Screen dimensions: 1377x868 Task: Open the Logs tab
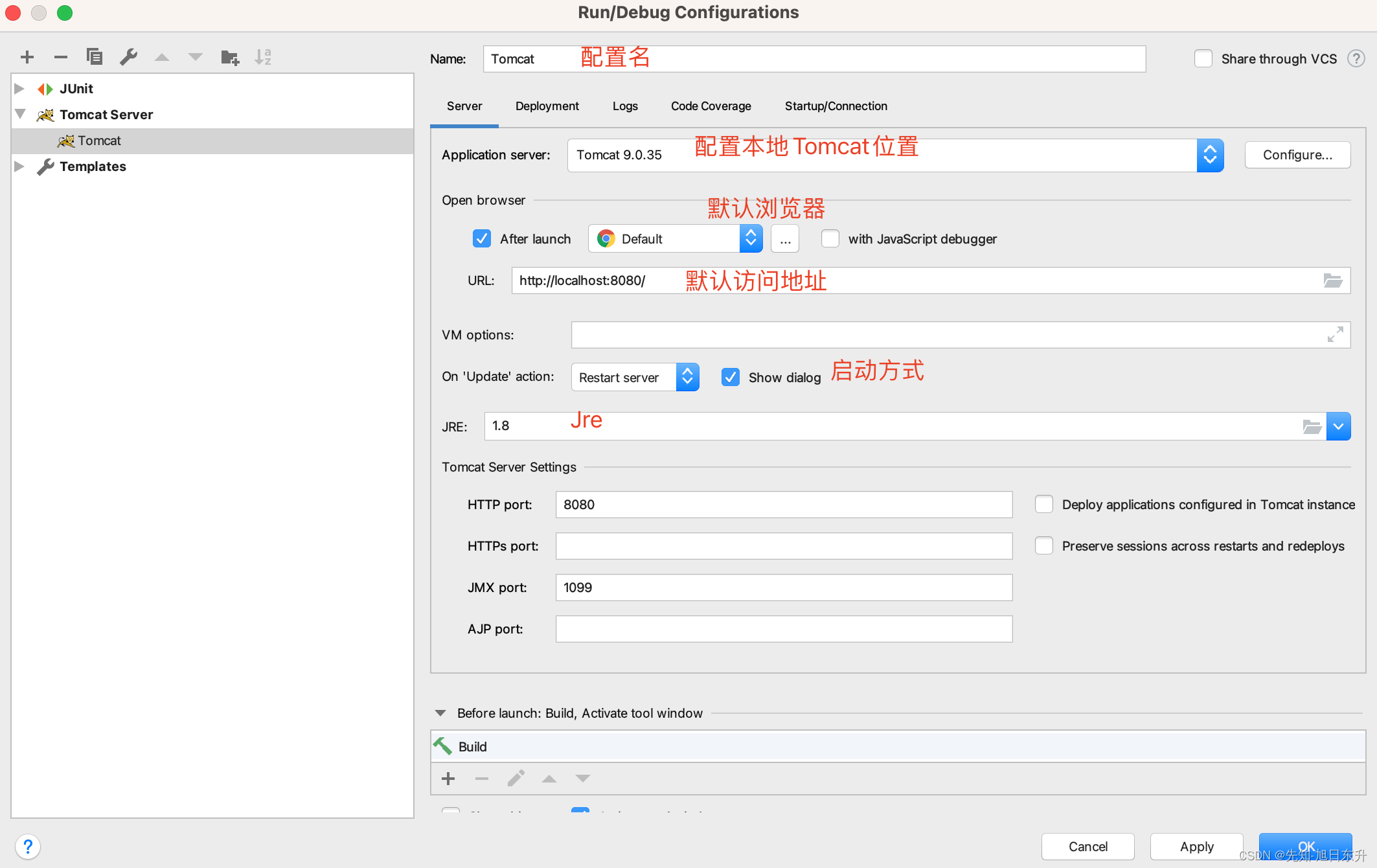[x=625, y=106]
